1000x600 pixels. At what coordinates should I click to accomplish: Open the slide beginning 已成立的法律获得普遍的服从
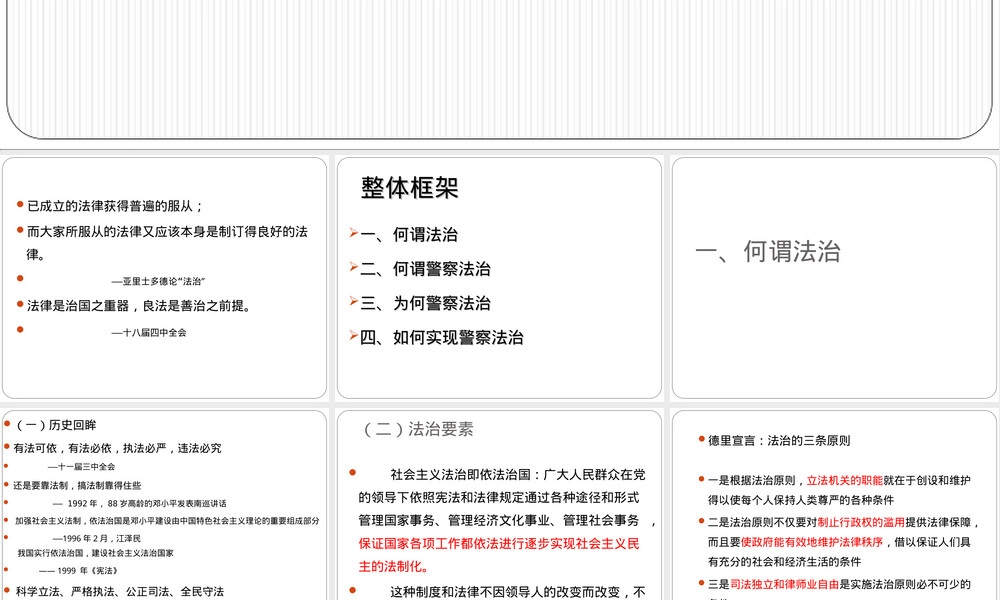pos(165,278)
